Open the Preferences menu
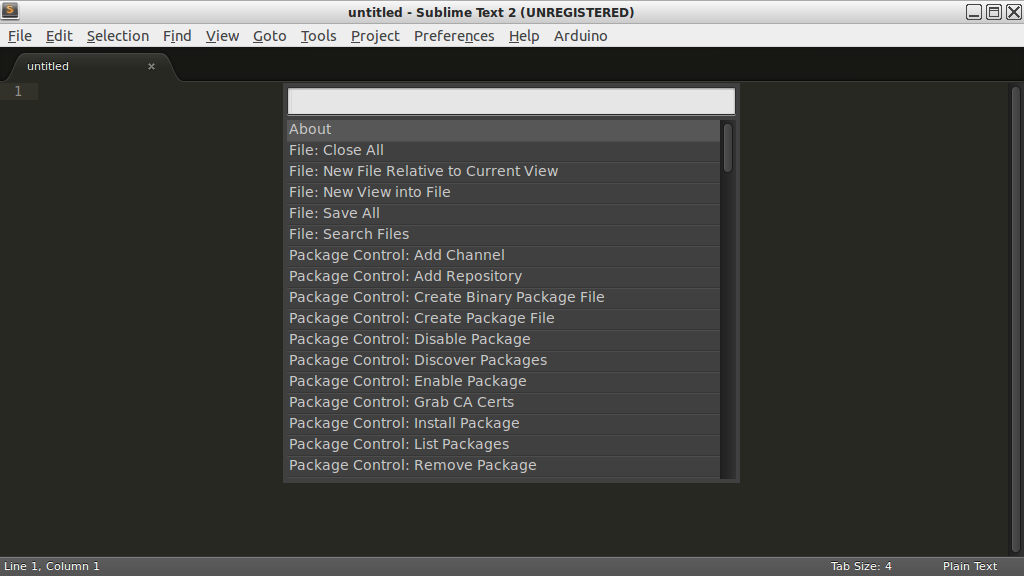 (454, 36)
